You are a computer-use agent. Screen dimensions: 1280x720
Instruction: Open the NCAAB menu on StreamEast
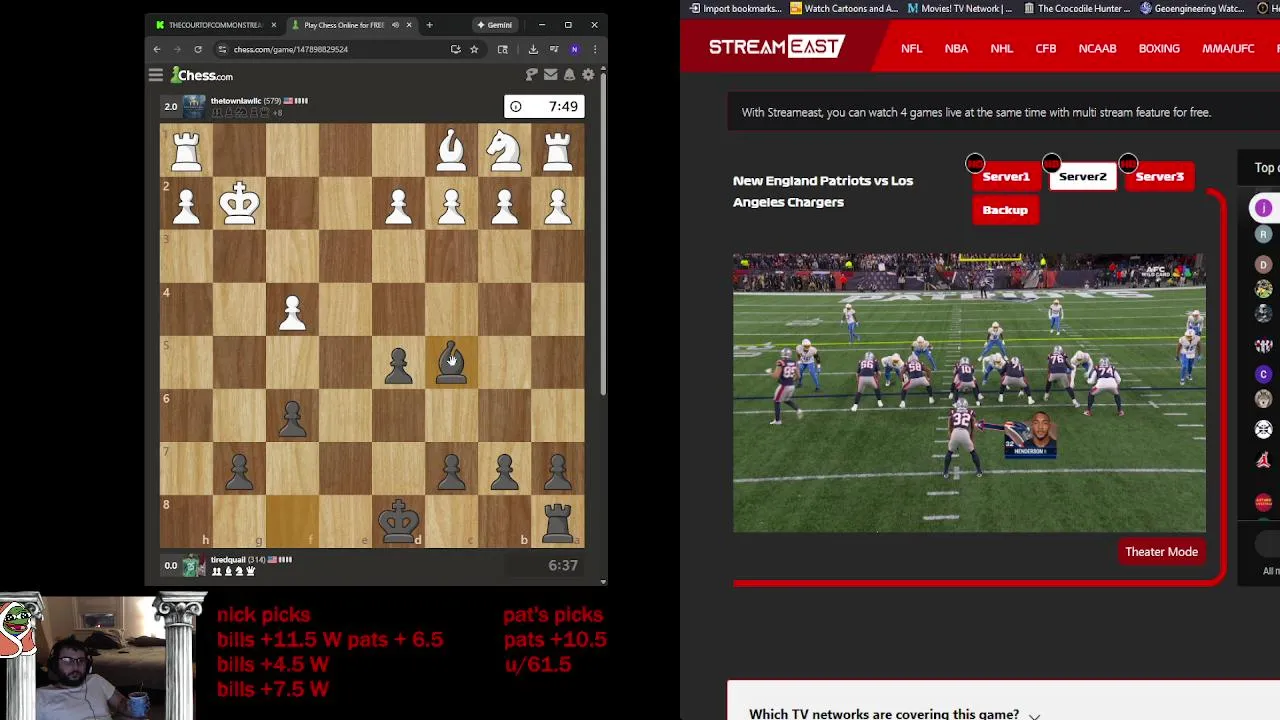tap(1097, 48)
